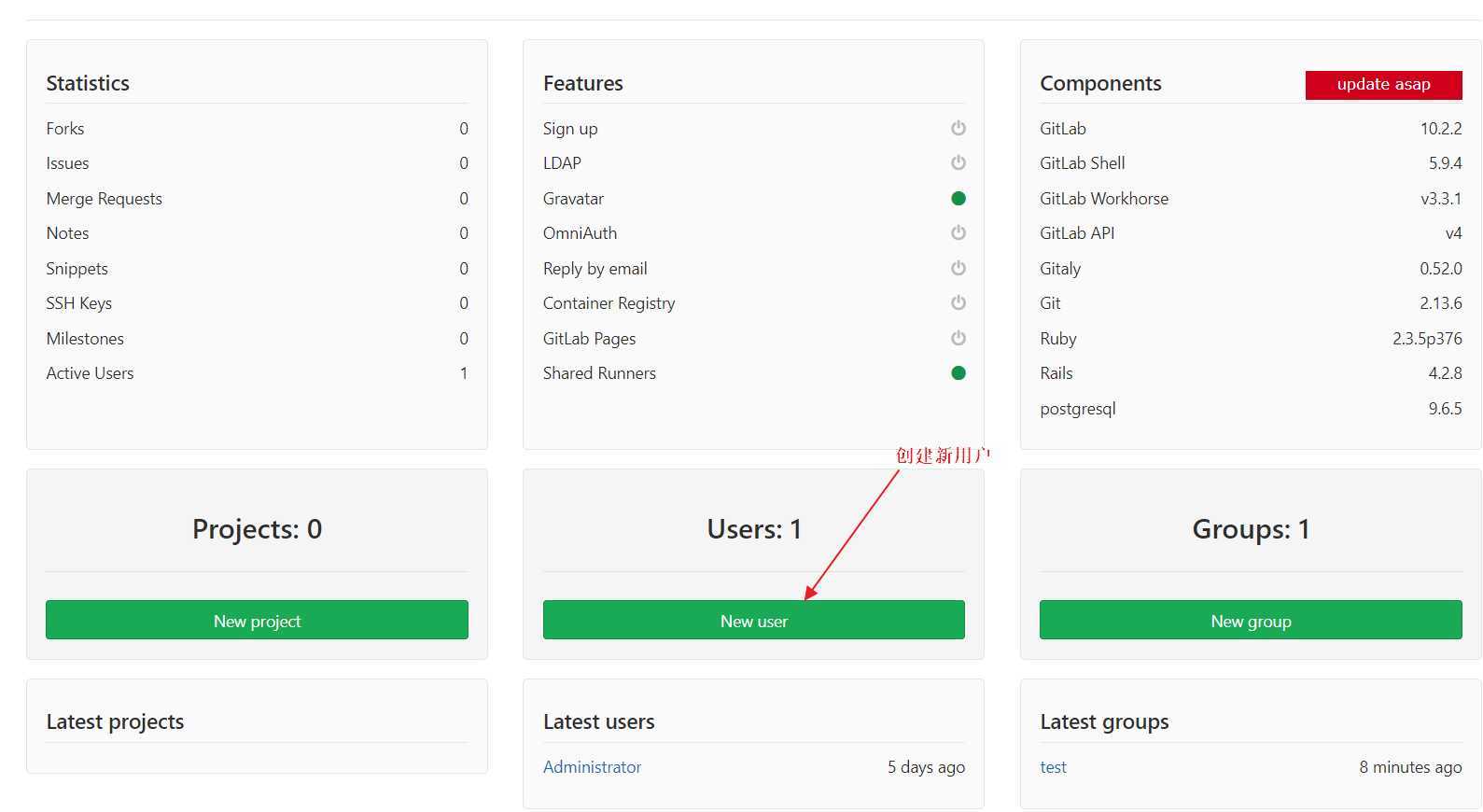Click the Sign up disabled power icon
The height and width of the screenshot is (812, 1483).
958,128
